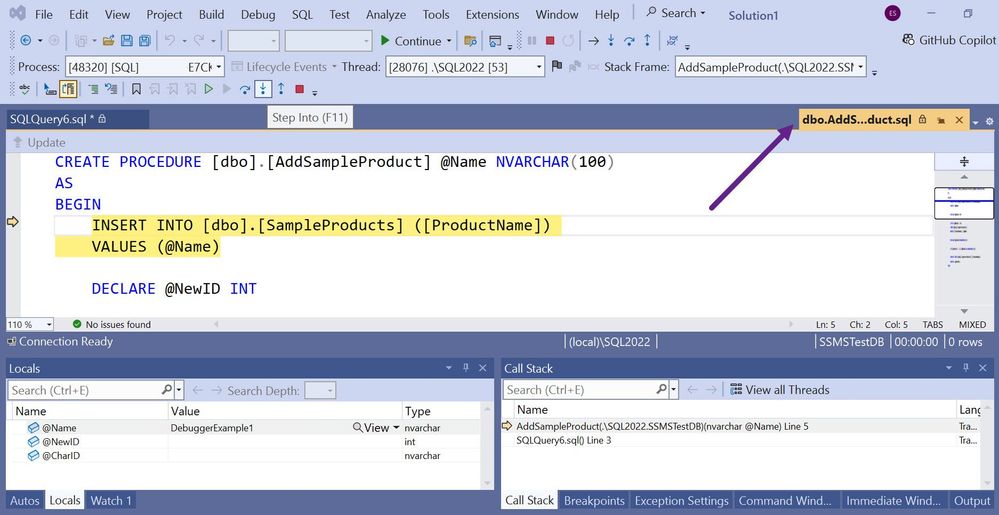The image size is (999, 515).
Task: Switch to the Exception Settings tab
Action: coord(681,500)
